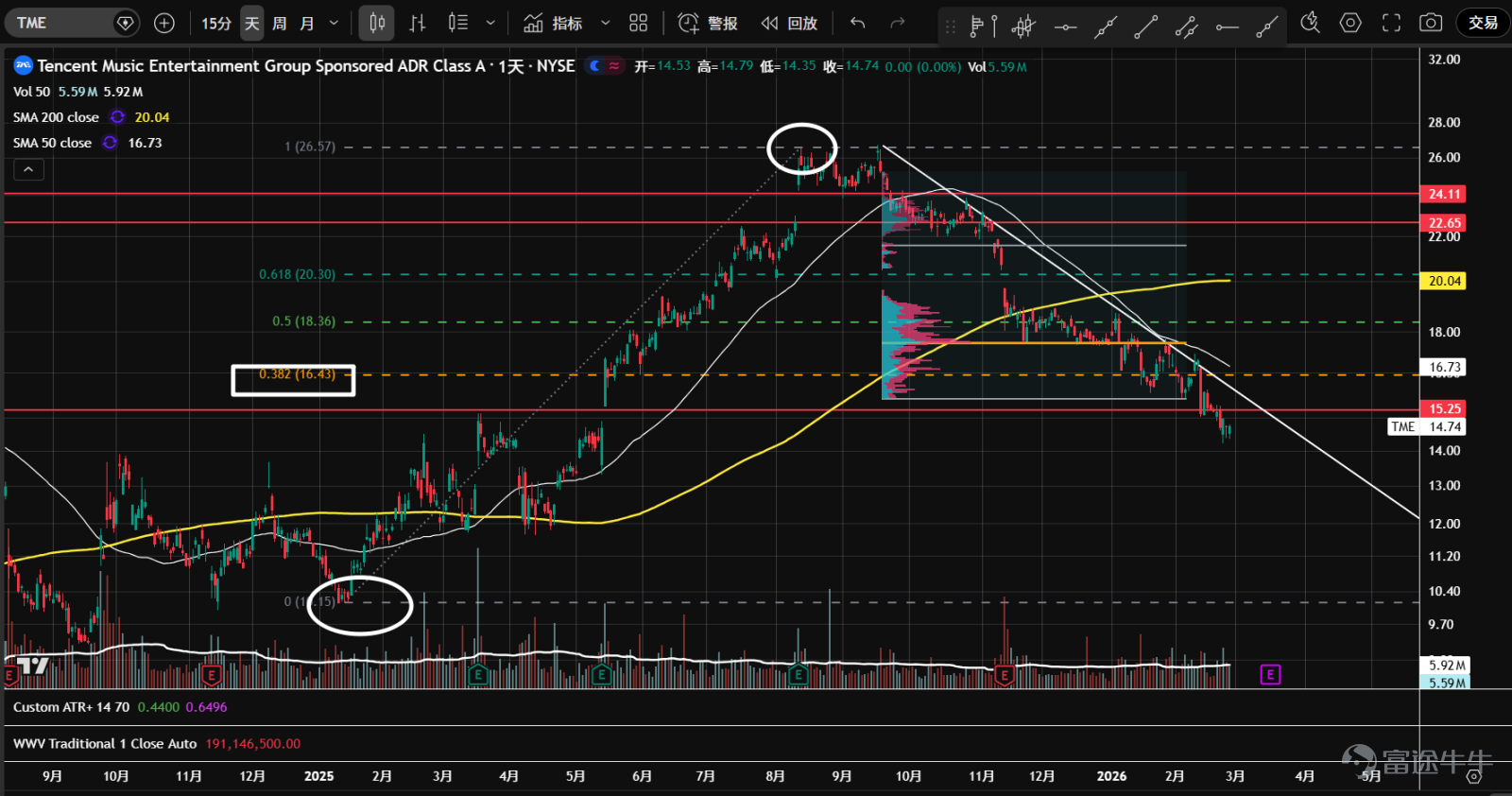Open the time axis settings gear
The width and height of the screenshot is (1512, 796).
tap(1473, 776)
